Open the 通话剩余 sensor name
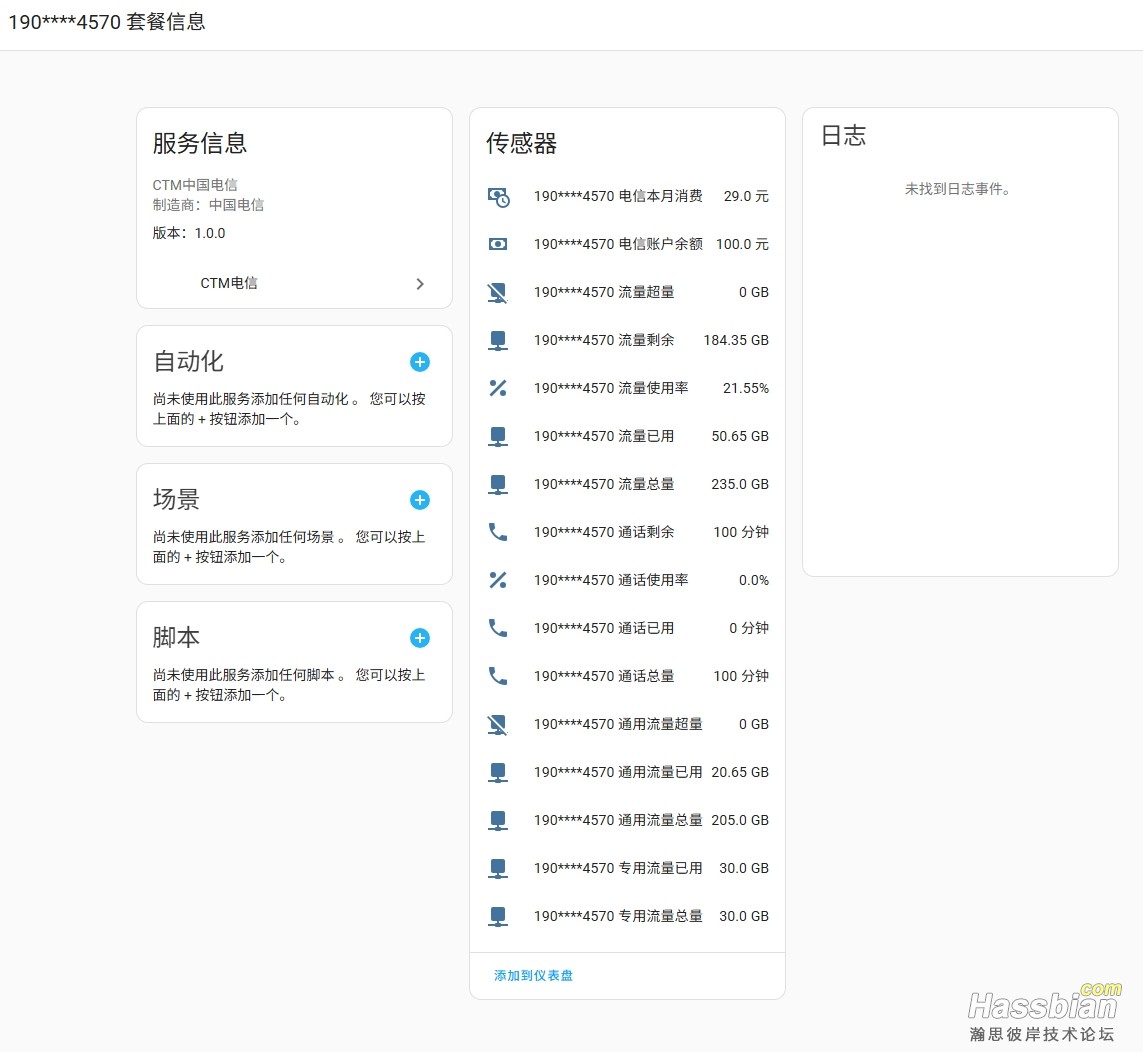Image resolution: width=1143 pixels, height=1052 pixels. click(604, 532)
